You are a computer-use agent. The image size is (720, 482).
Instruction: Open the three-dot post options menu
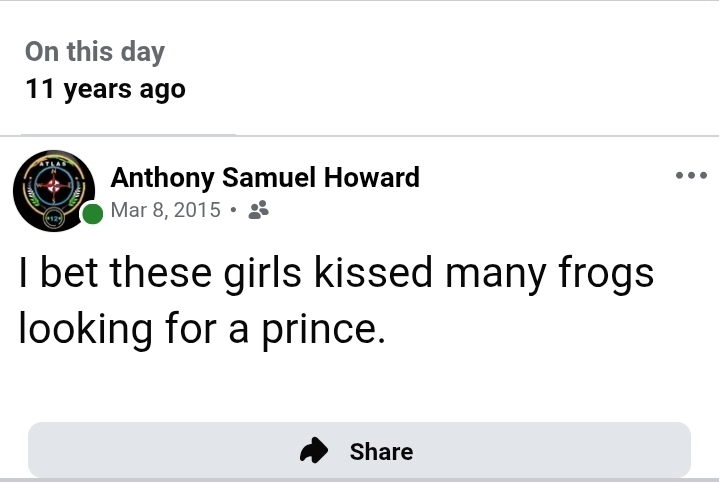point(690,176)
